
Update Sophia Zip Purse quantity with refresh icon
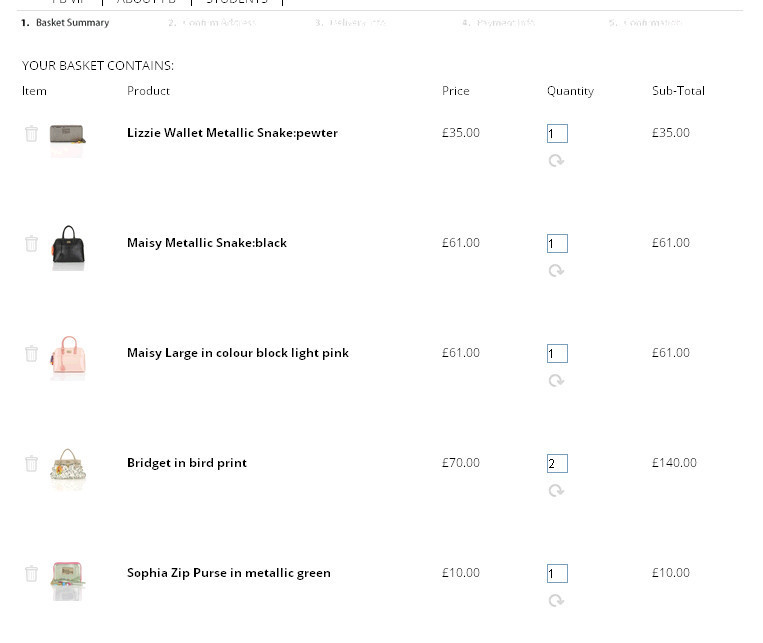tap(556, 601)
